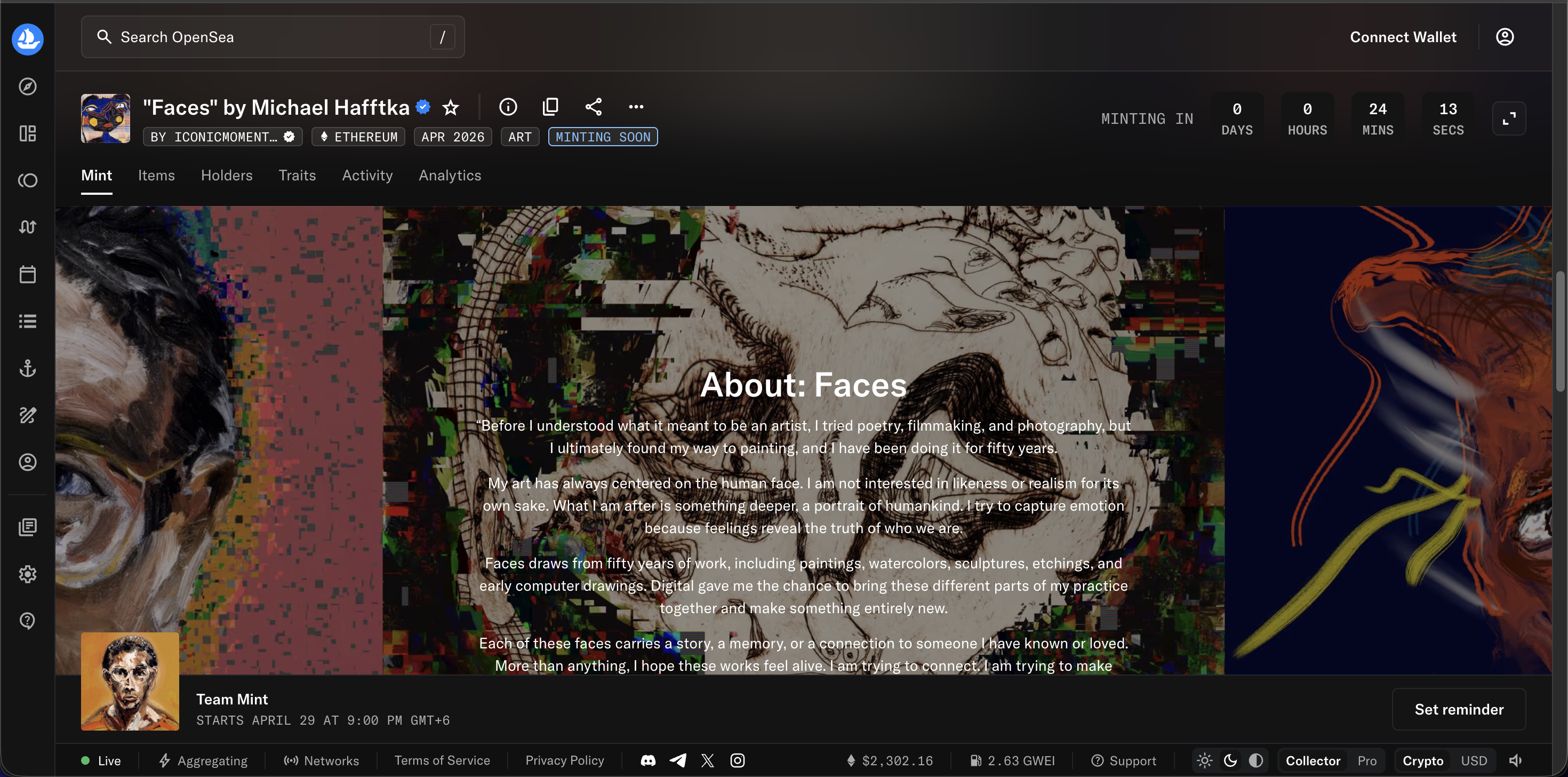Click the Aggregating status in footer
Screen dimensions: 1568x777
(203, 760)
